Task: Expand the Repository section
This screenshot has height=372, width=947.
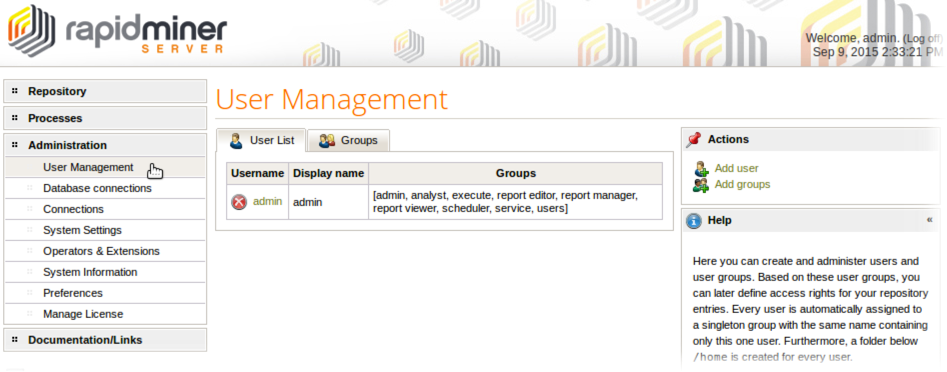Action: 105,91
